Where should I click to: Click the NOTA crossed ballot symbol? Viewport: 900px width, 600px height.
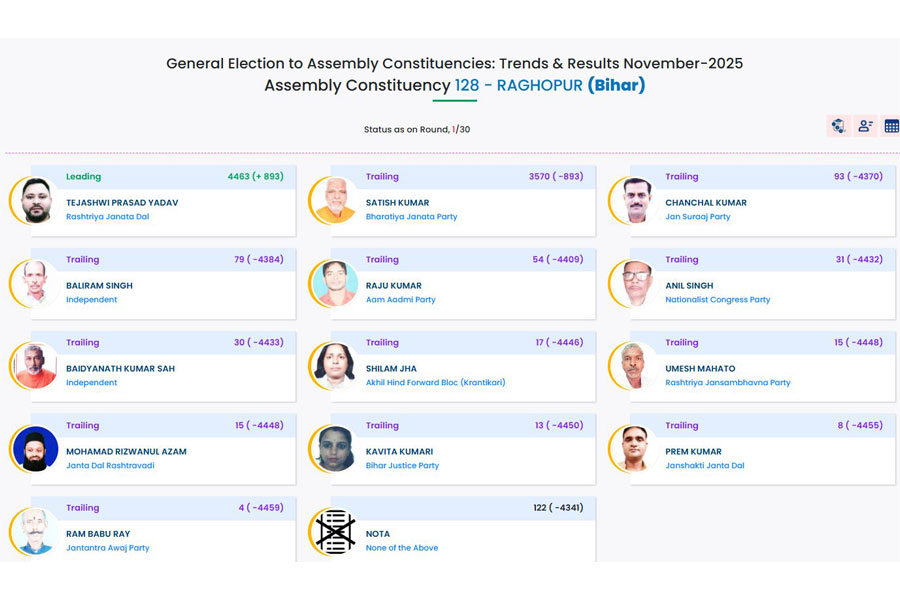(335, 532)
